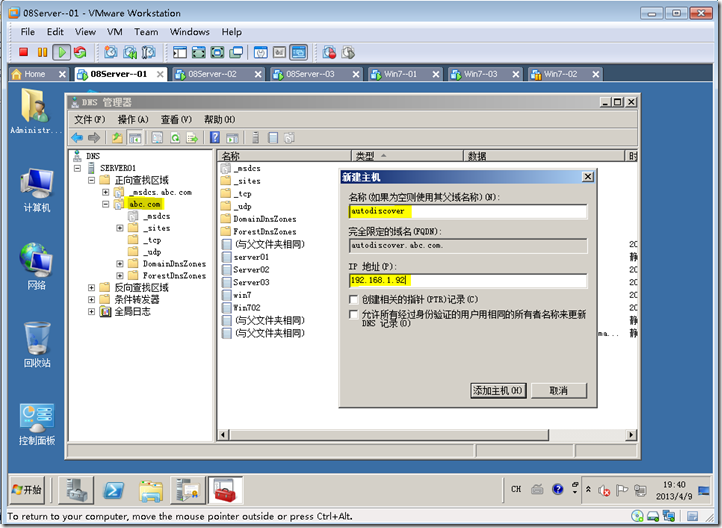This screenshot has width=722, height=528.
Task: Click the VMware green power on button
Action: (61, 52)
